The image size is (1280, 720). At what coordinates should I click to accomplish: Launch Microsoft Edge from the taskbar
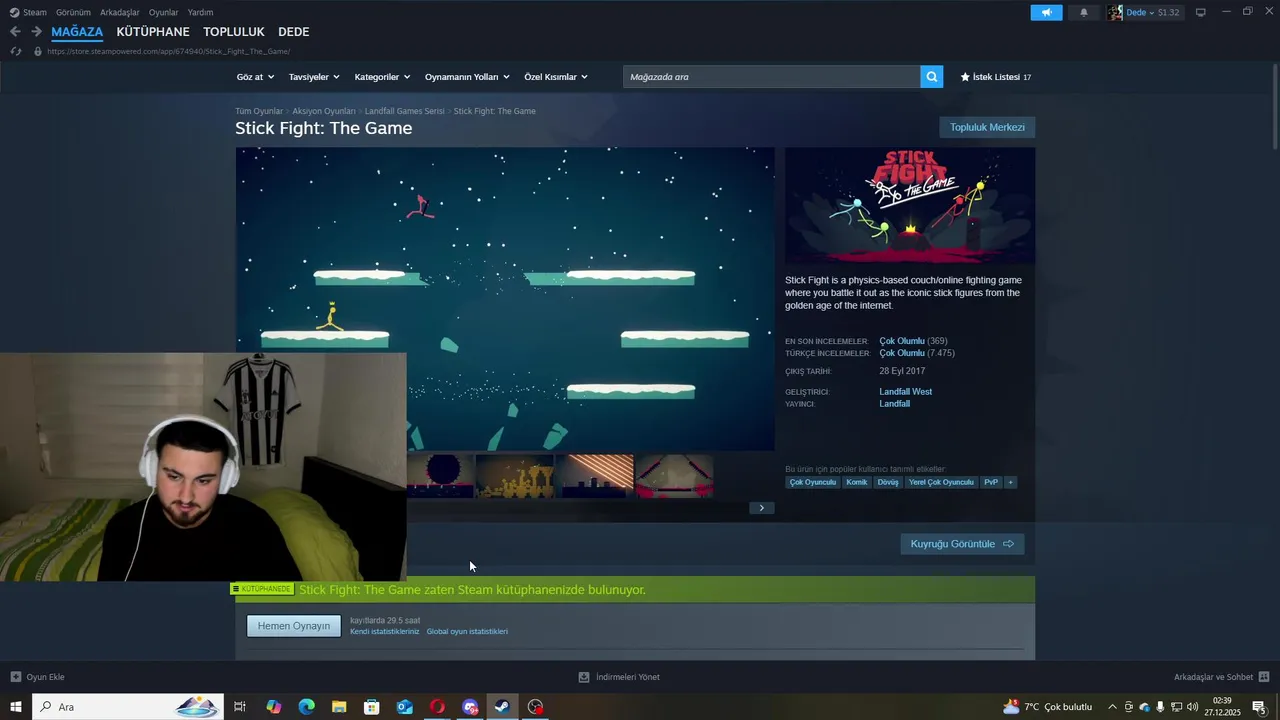coord(306,707)
